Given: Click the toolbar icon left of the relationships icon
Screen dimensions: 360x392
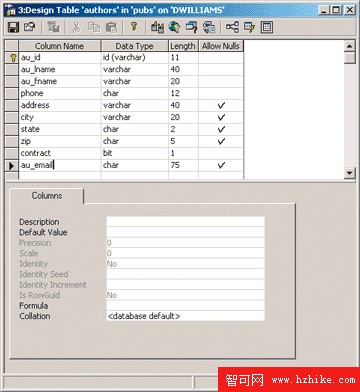Looking at the screenshot, I should coord(209,27).
